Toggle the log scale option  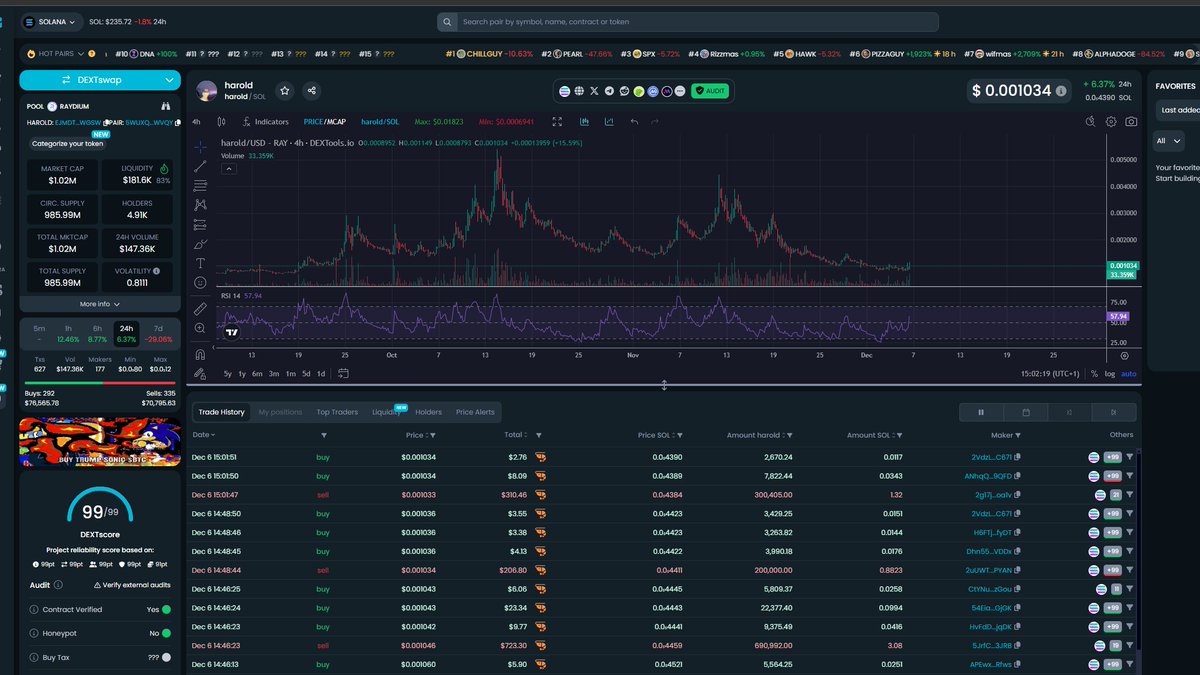point(1109,374)
